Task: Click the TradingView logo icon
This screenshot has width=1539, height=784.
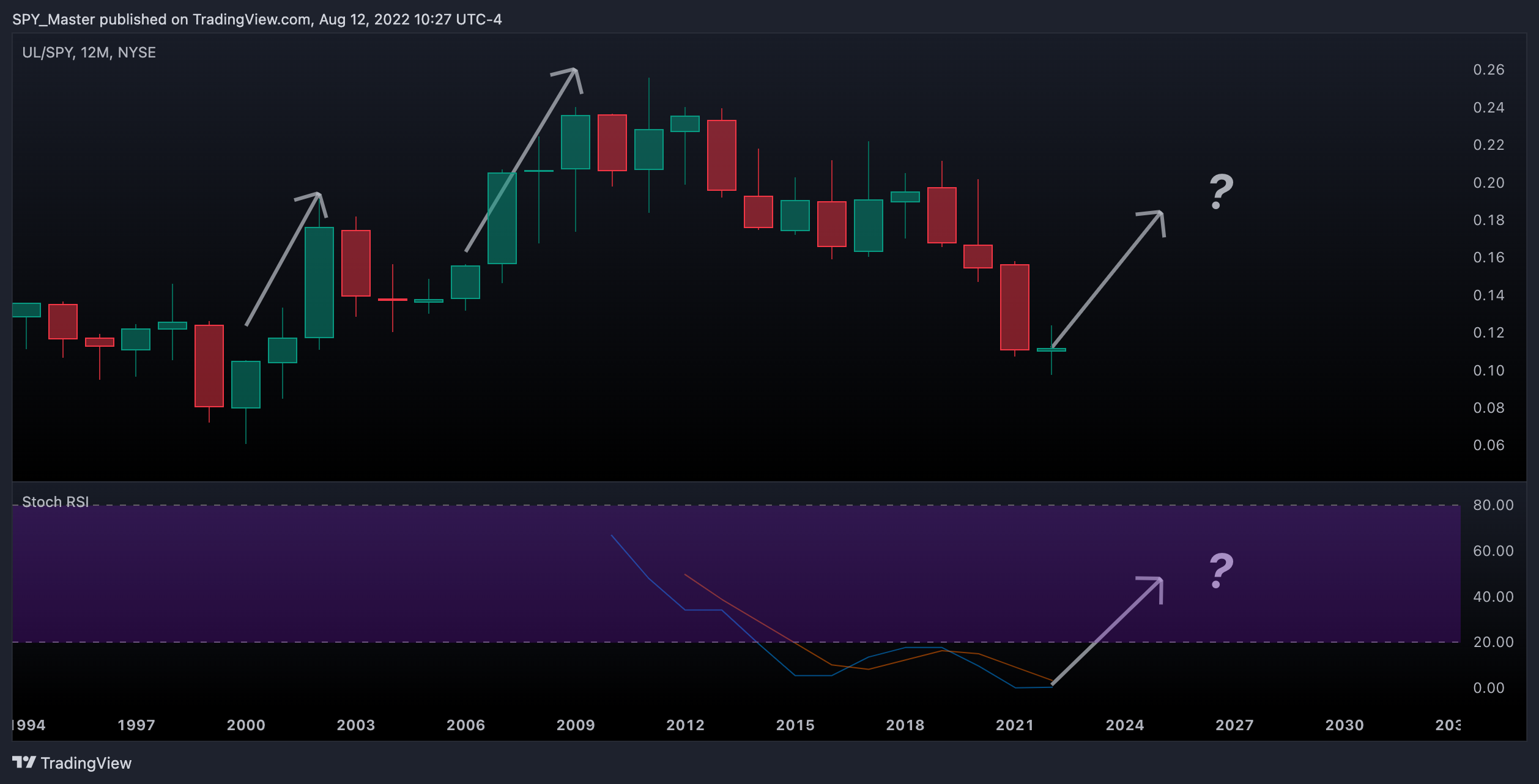Action: click(x=24, y=762)
